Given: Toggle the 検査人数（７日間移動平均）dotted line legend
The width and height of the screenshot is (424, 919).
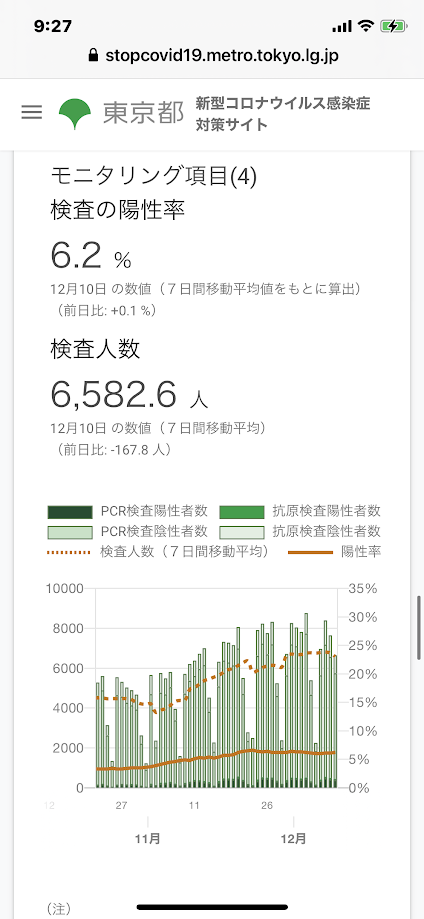Looking at the screenshot, I should point(158,552).
